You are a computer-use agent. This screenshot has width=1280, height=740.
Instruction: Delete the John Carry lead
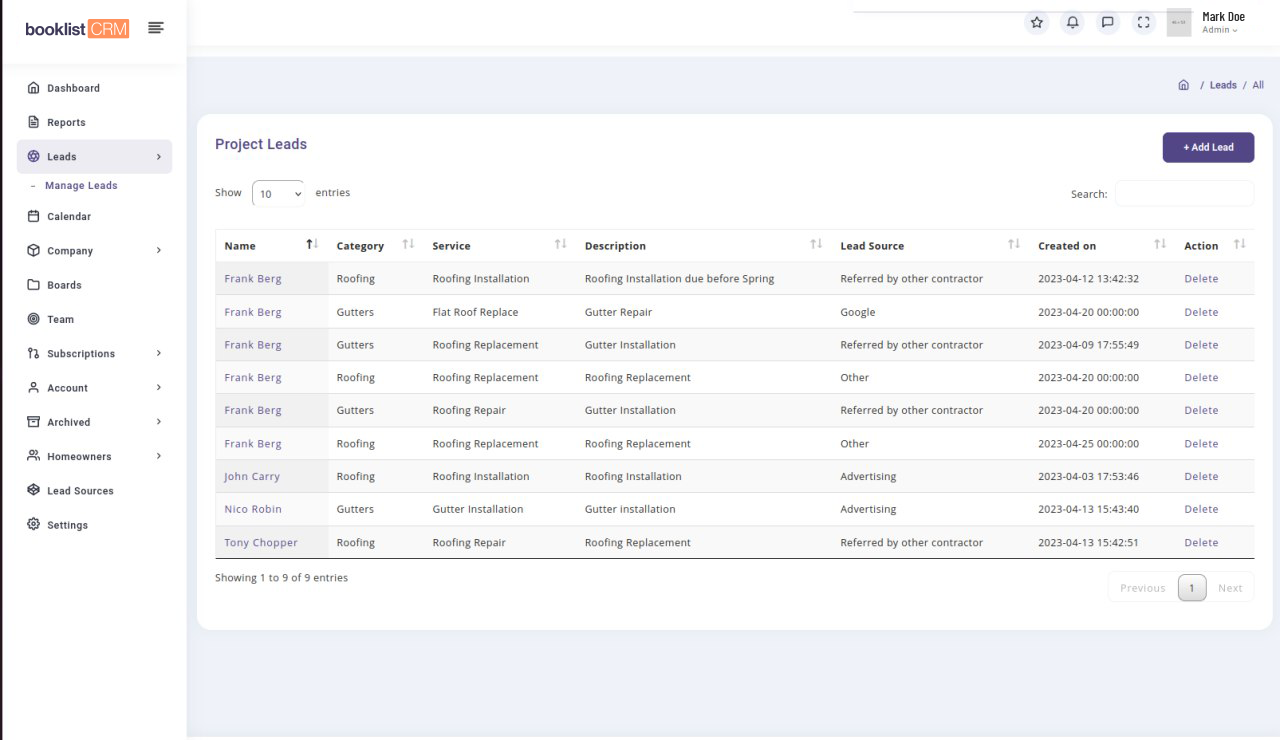[x=1201, y=477]
